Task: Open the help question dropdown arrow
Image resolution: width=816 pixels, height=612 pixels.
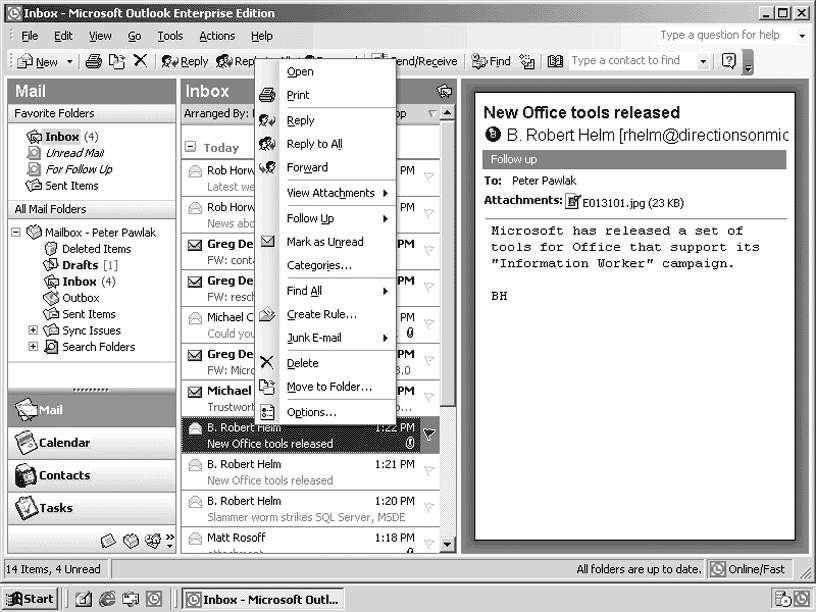Action: pyautogui.click(x=802, y=36)
